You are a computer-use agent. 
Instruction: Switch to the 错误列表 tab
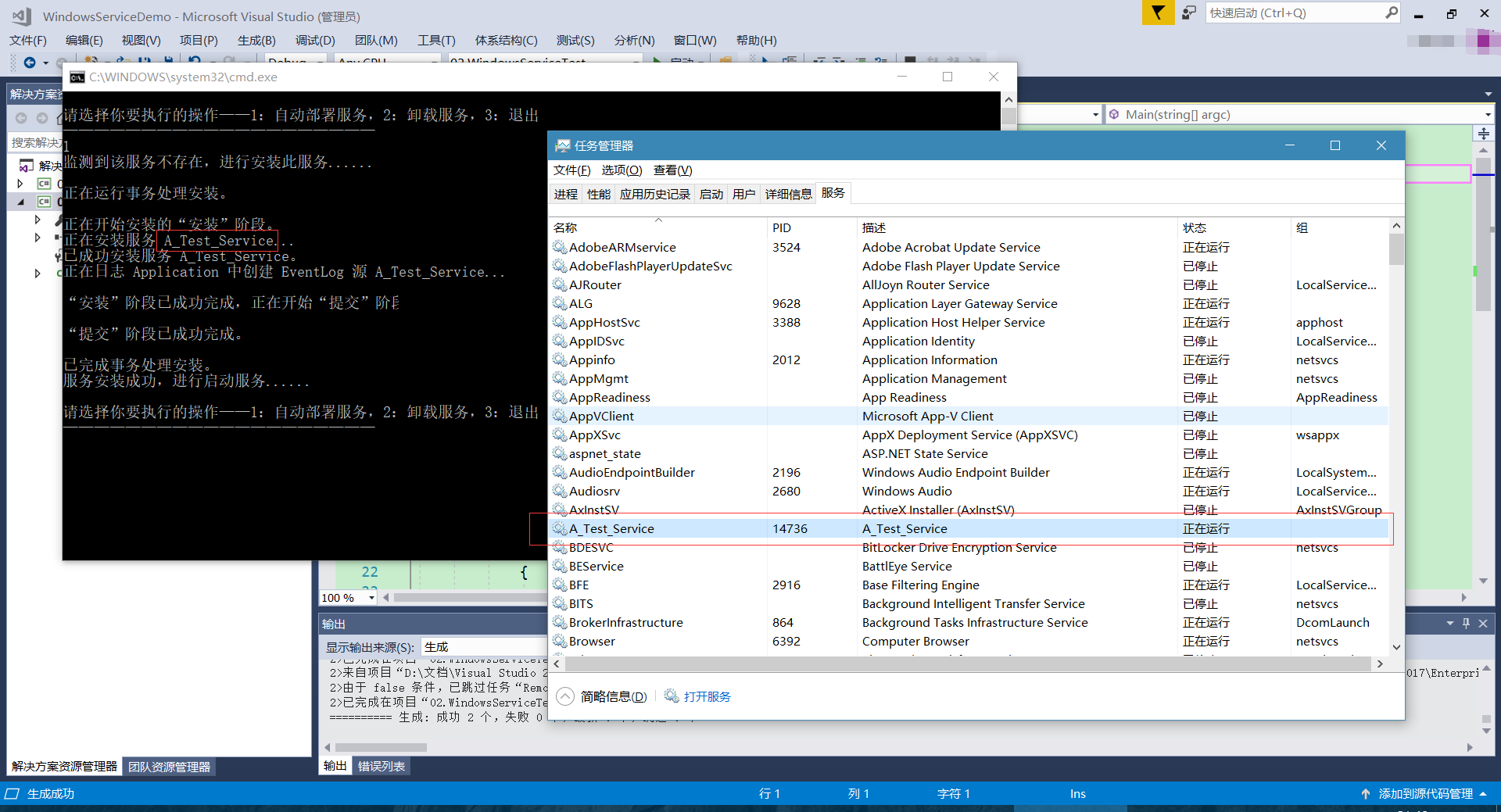(382, 766)
